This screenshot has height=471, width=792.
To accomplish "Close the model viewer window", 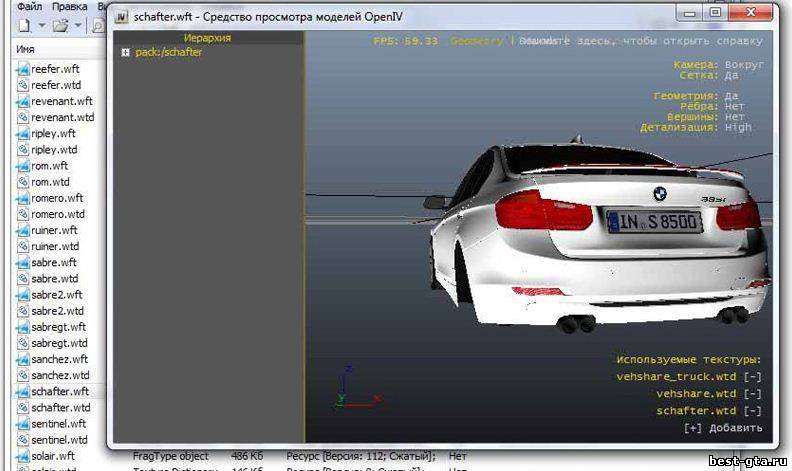I will 751,12.
